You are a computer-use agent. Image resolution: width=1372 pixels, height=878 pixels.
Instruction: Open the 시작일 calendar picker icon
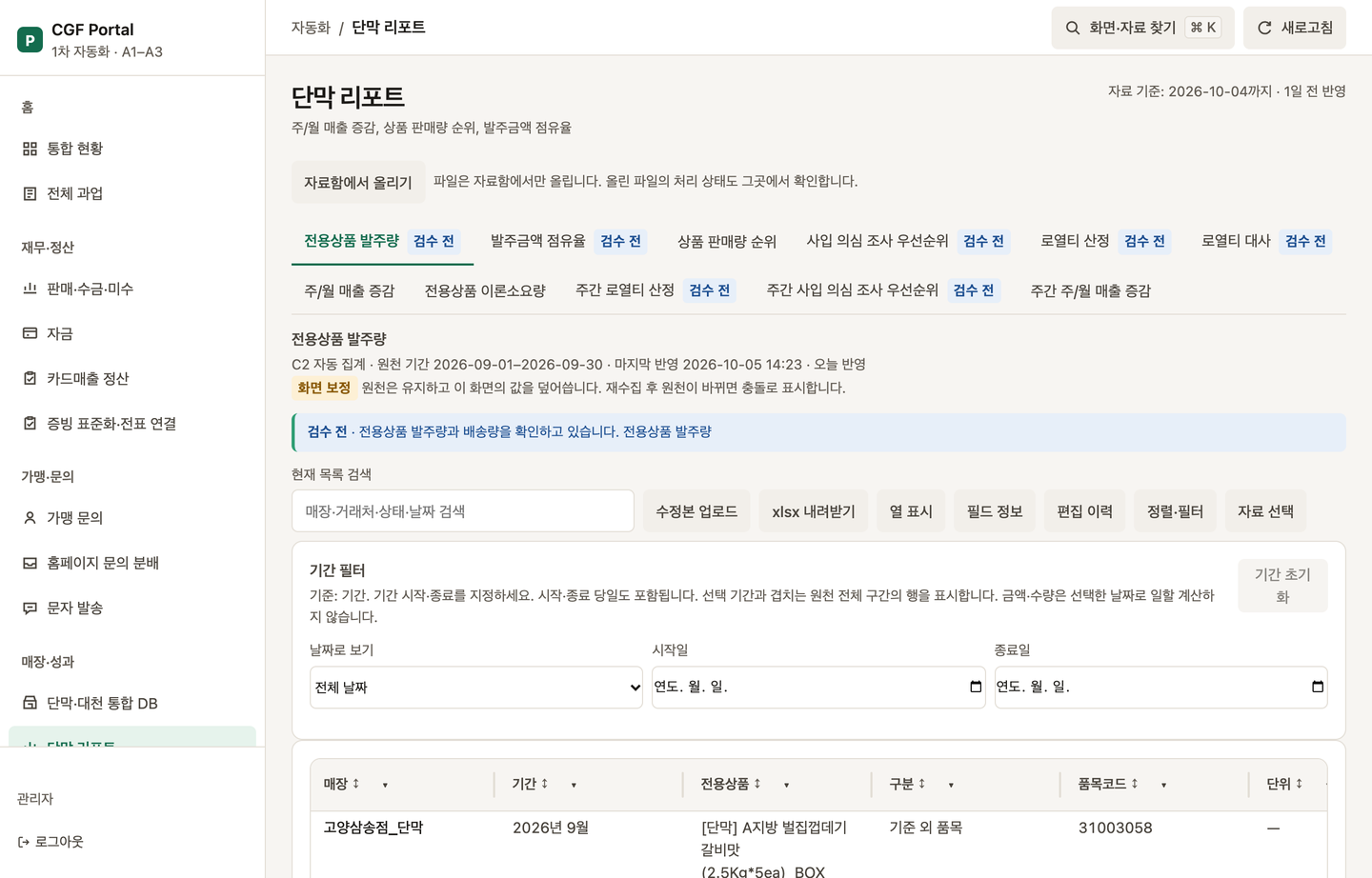976,687
